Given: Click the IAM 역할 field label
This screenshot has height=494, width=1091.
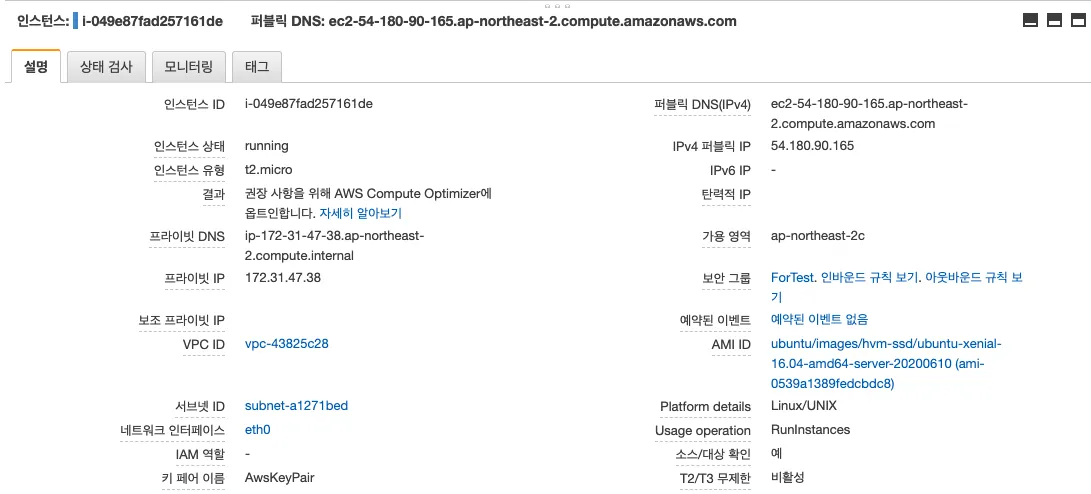Looking at the screenshot, I should click(x=200, y=454).
